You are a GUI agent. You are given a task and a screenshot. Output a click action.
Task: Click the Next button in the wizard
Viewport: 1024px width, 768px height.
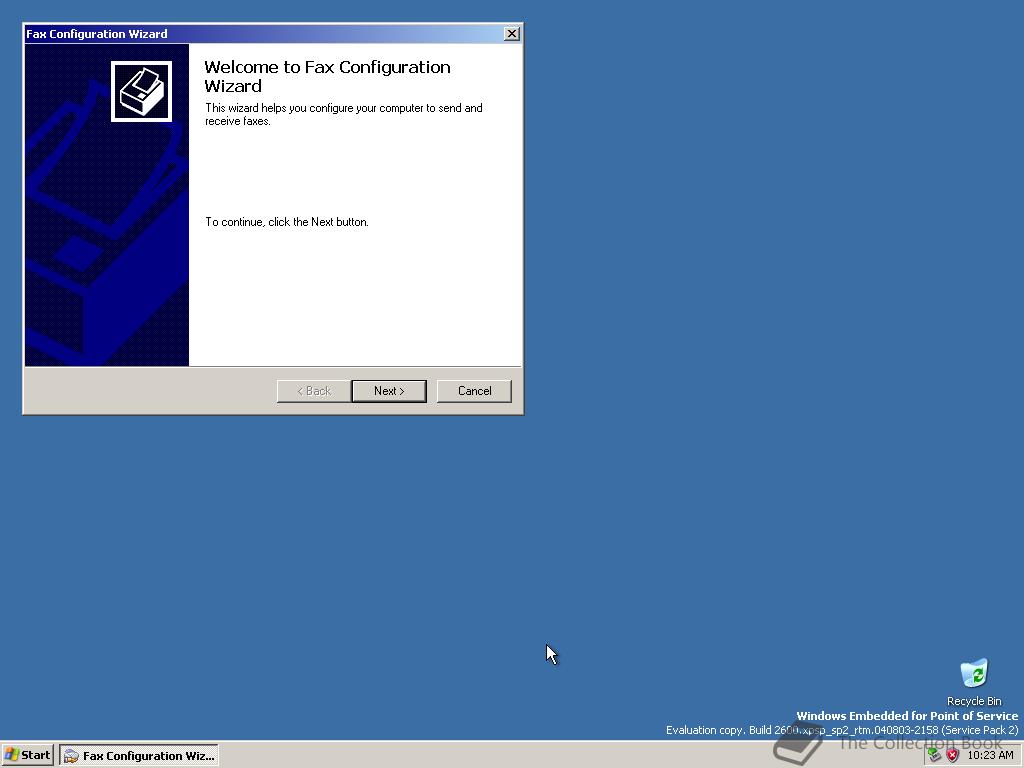(389, 391)
